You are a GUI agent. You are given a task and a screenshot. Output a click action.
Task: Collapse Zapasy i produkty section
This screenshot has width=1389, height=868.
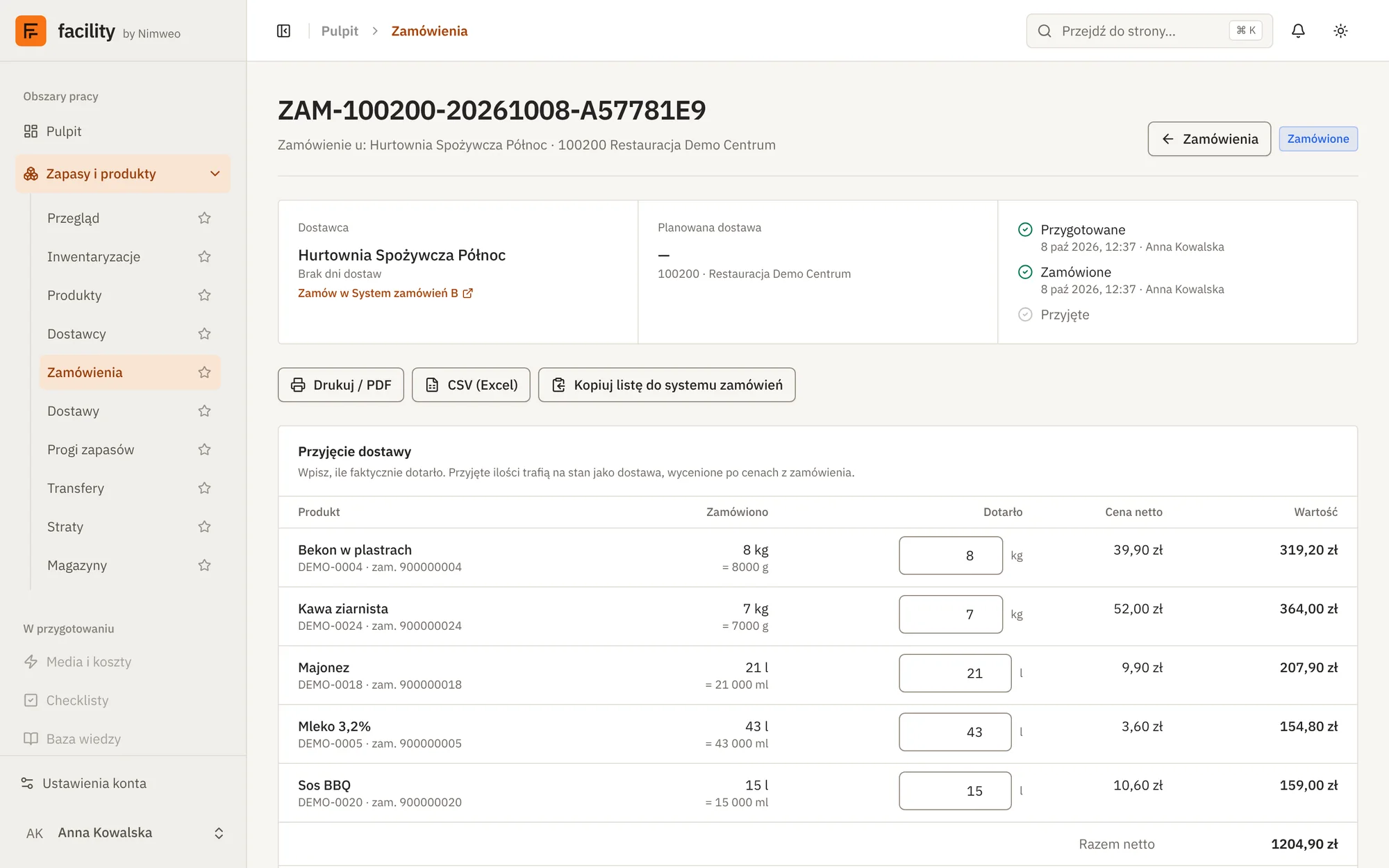pos(123,174)
